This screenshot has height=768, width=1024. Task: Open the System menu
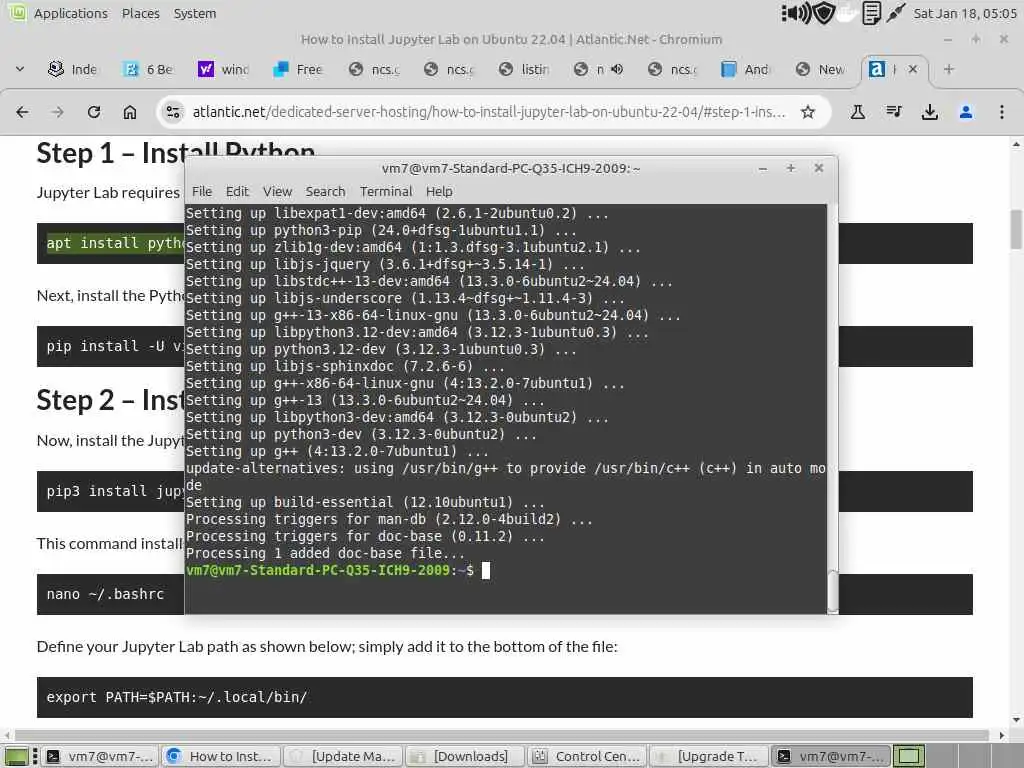point(195,13)
